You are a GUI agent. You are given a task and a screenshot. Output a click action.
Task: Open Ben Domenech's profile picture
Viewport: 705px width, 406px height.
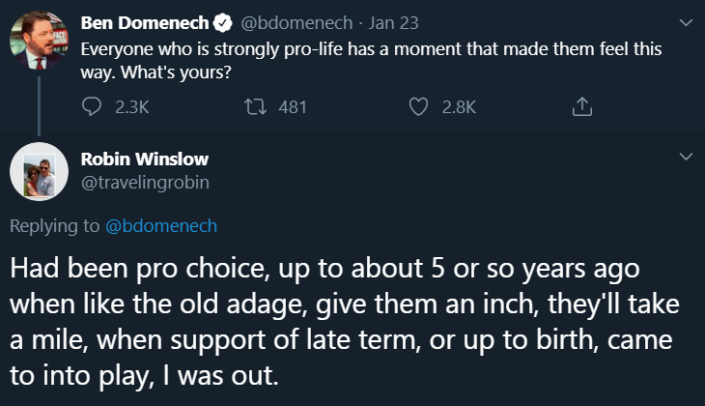click(x=37, y=39)
